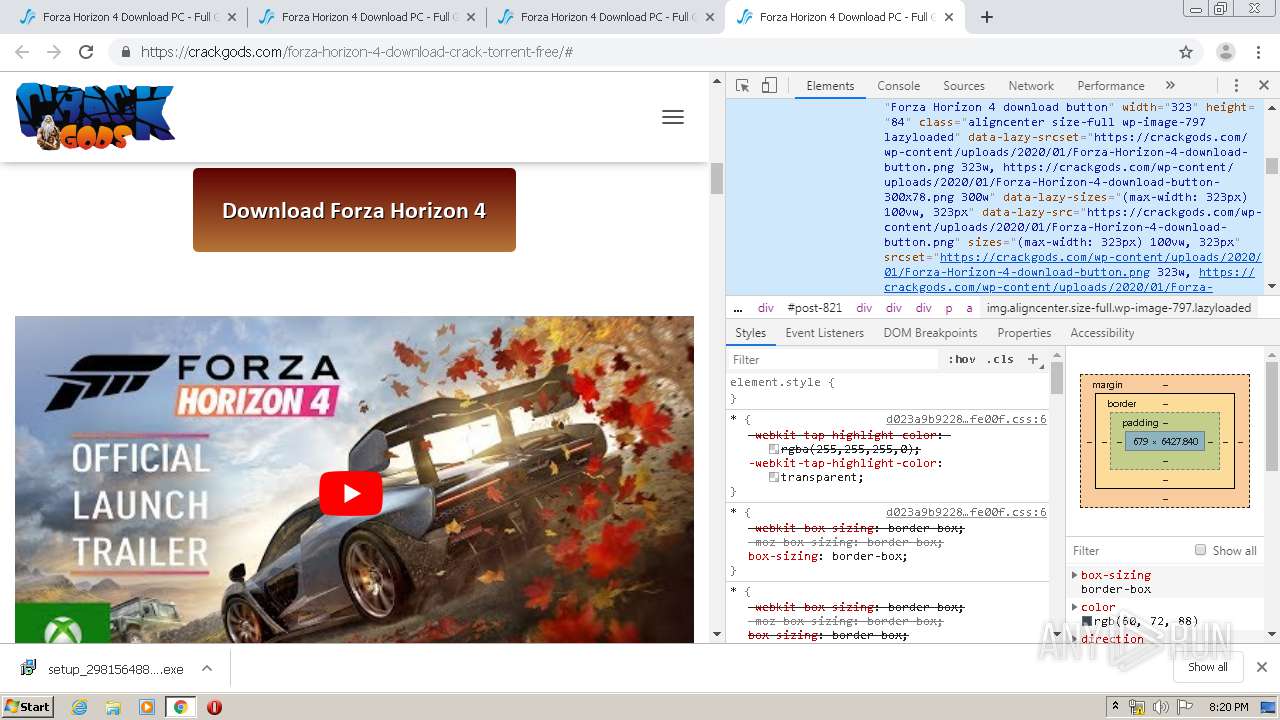The height and width of the screenshot is (720, 1280).
Task: Open the DevTools three-dot customize menu
Action: pyautogui.click(x=1236, y=86)
